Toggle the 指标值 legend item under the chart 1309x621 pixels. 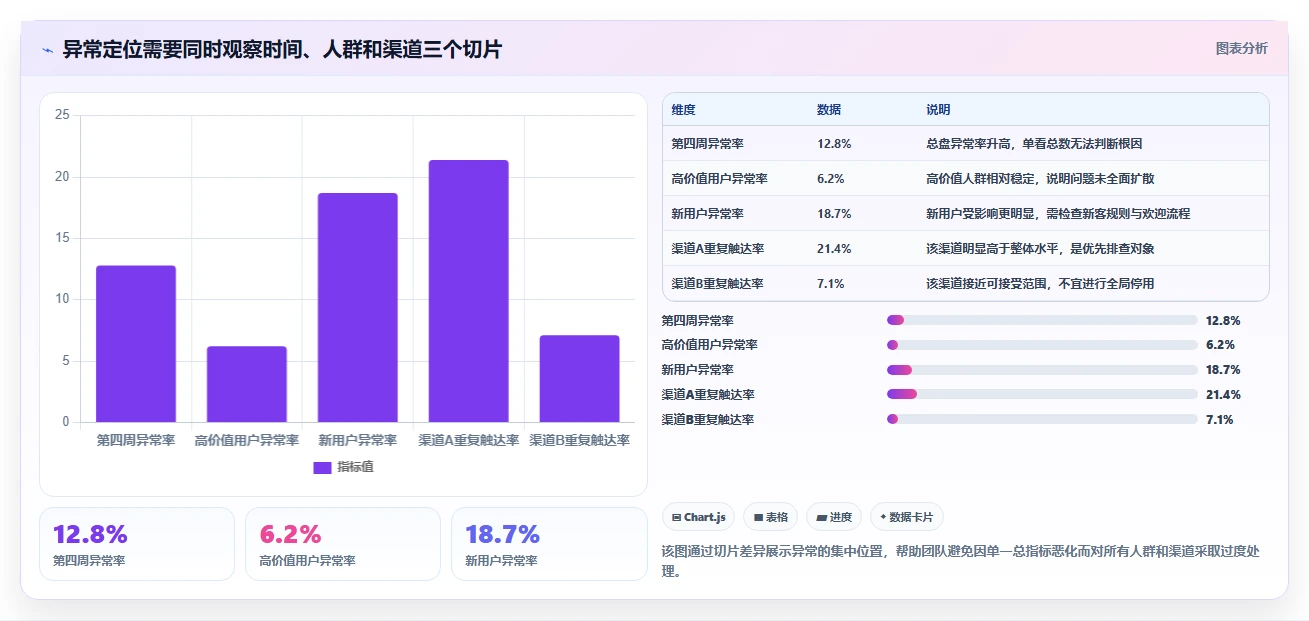[343, 467]
